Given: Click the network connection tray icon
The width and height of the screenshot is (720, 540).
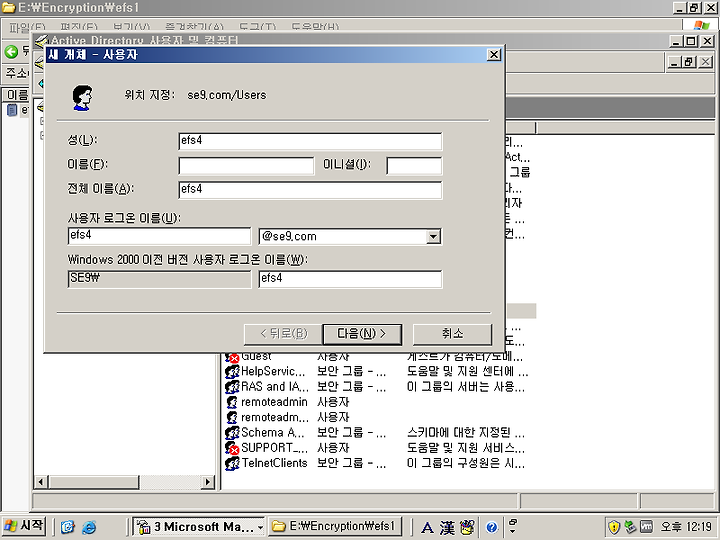Looking at the screenshot, I should pos(630,527).
